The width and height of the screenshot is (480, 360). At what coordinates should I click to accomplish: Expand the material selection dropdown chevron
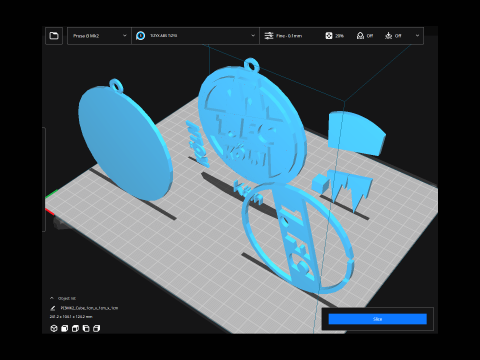point(253,36)
